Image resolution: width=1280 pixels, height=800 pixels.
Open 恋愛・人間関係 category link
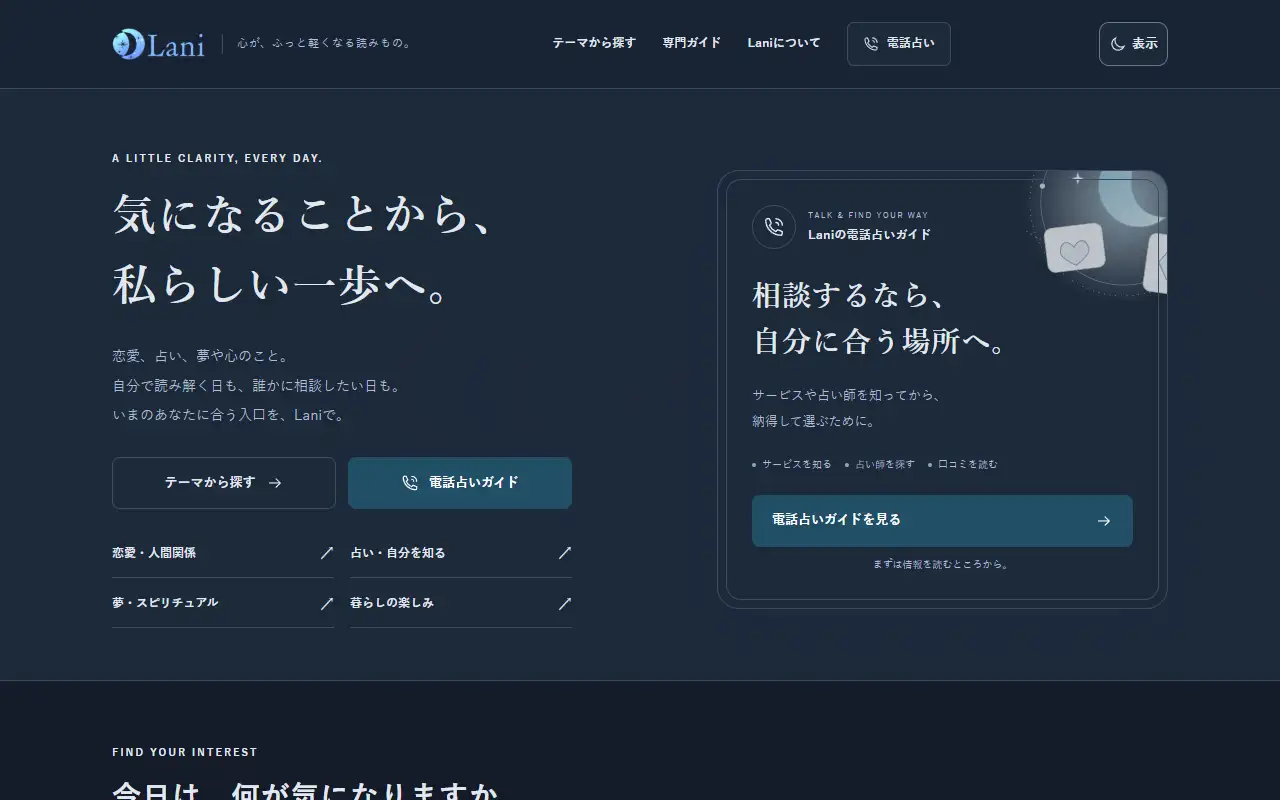(x=223, y=553)
